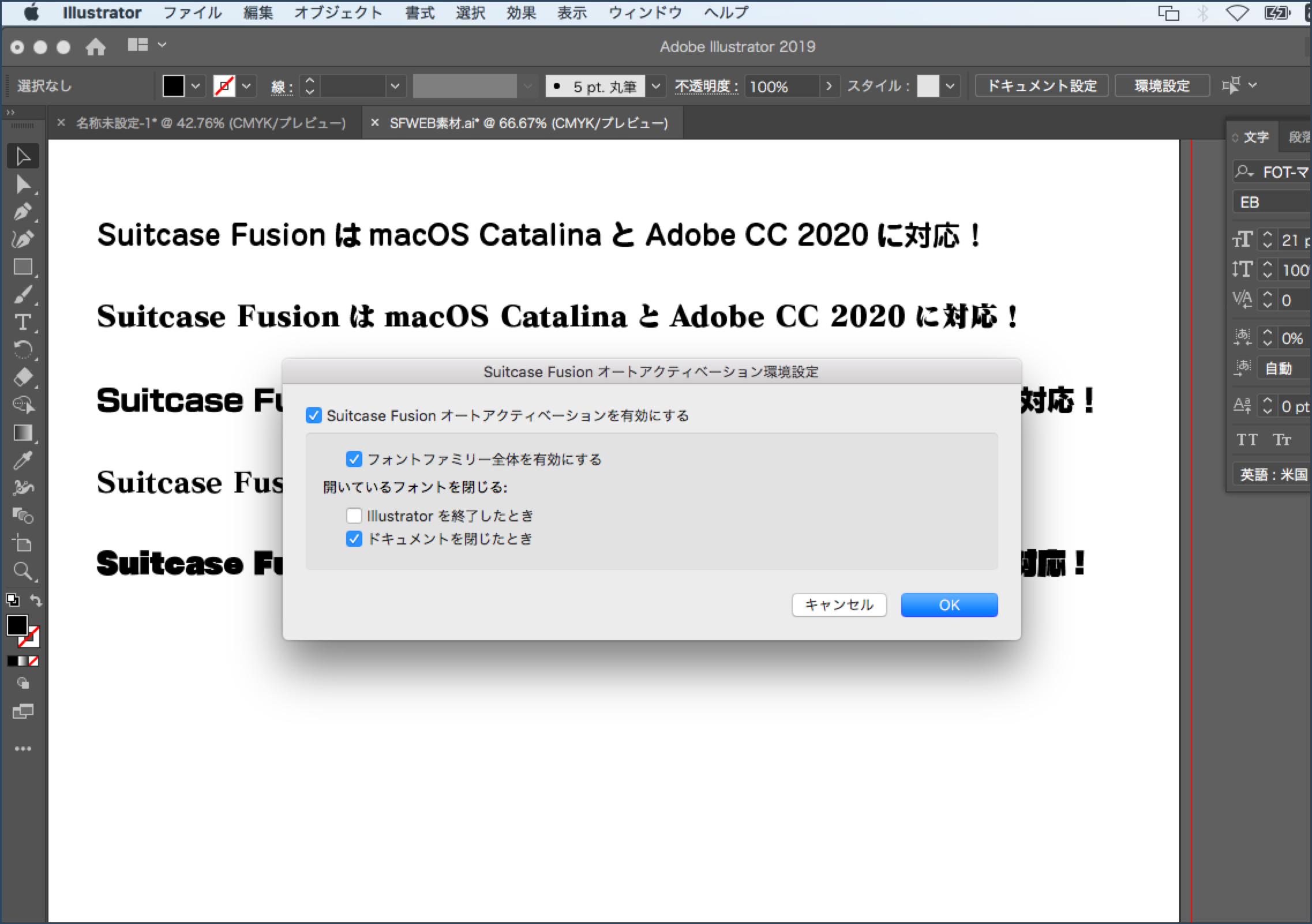Click the OK button in dialog
The image size is (1312, 924).
point(949,605)
